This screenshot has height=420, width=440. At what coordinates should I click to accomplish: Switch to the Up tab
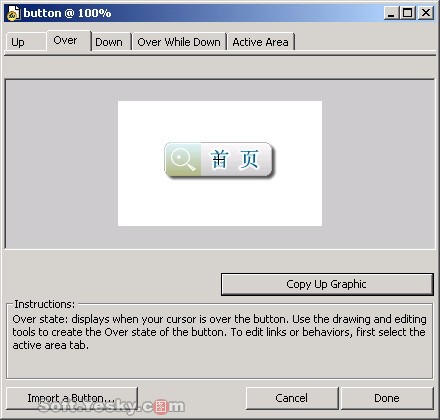click(26, 42)
